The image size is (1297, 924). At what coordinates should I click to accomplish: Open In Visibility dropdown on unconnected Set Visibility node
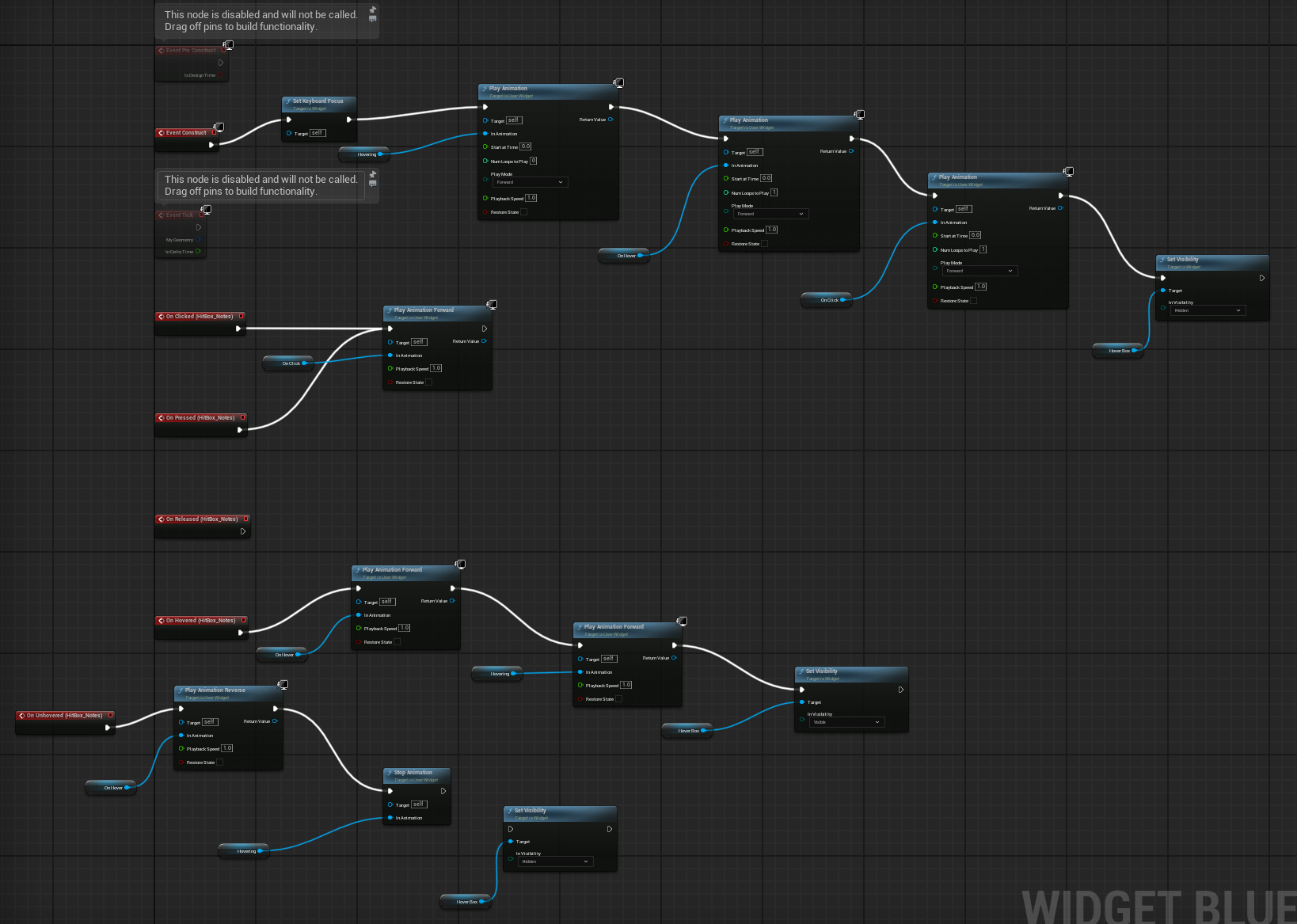(556, 861)
